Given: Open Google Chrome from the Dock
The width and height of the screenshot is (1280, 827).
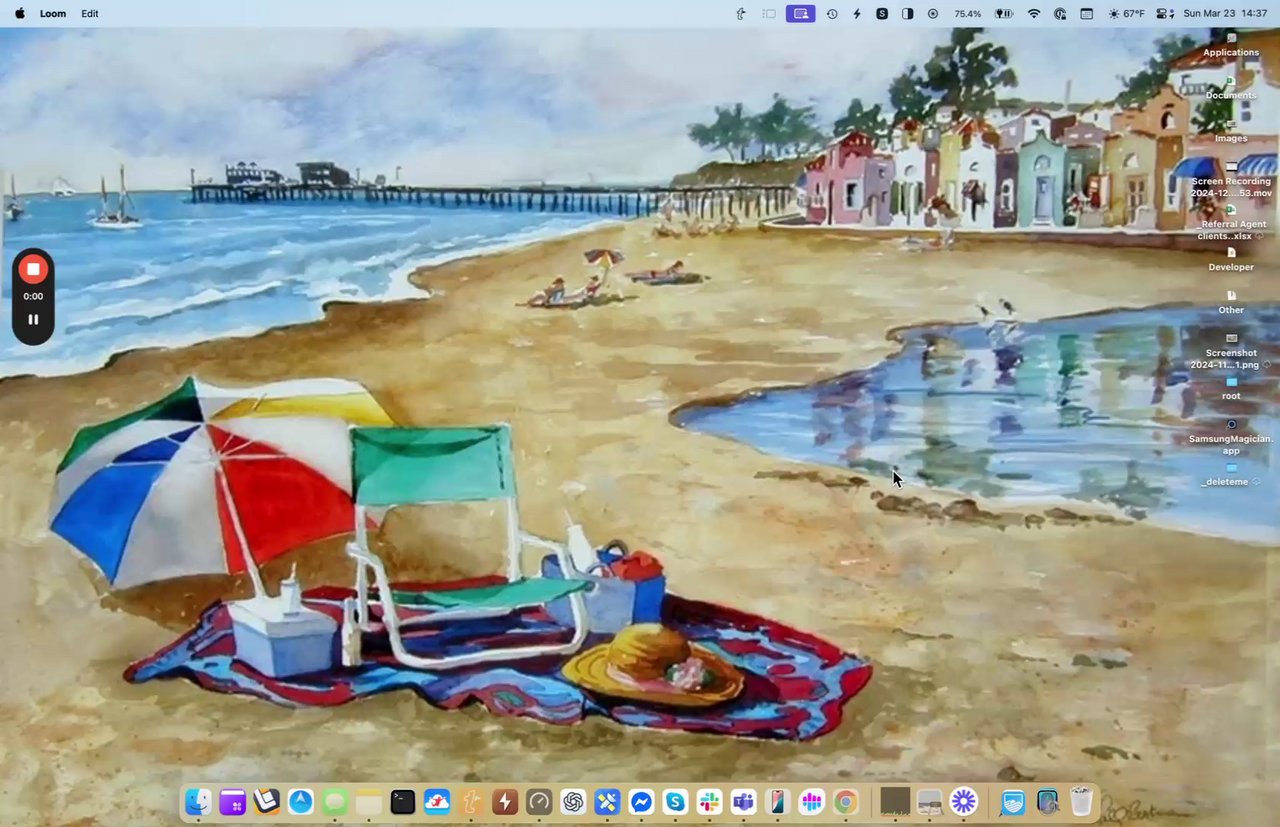Looking at the screenshot, I should [845, 802].
